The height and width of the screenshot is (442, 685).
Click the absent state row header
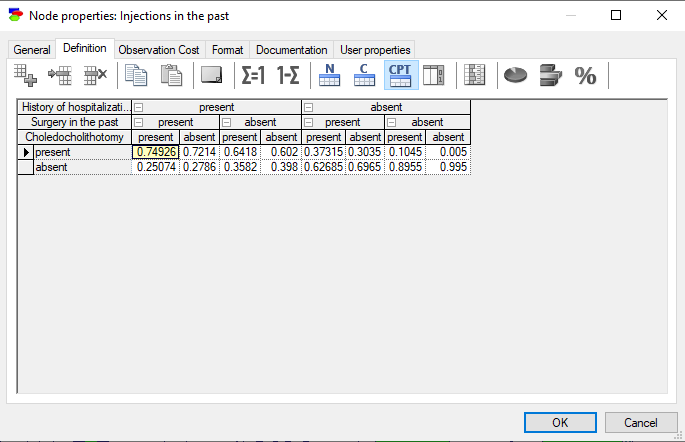(x=83, y=167)
